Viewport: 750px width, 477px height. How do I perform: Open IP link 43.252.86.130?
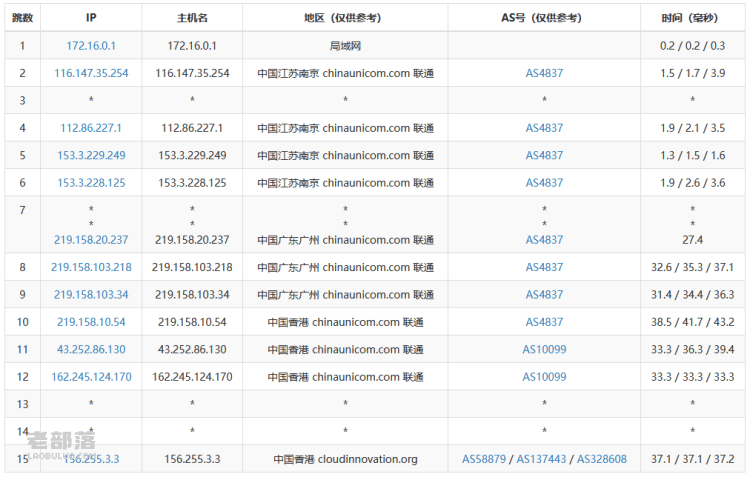pos(91,350)
